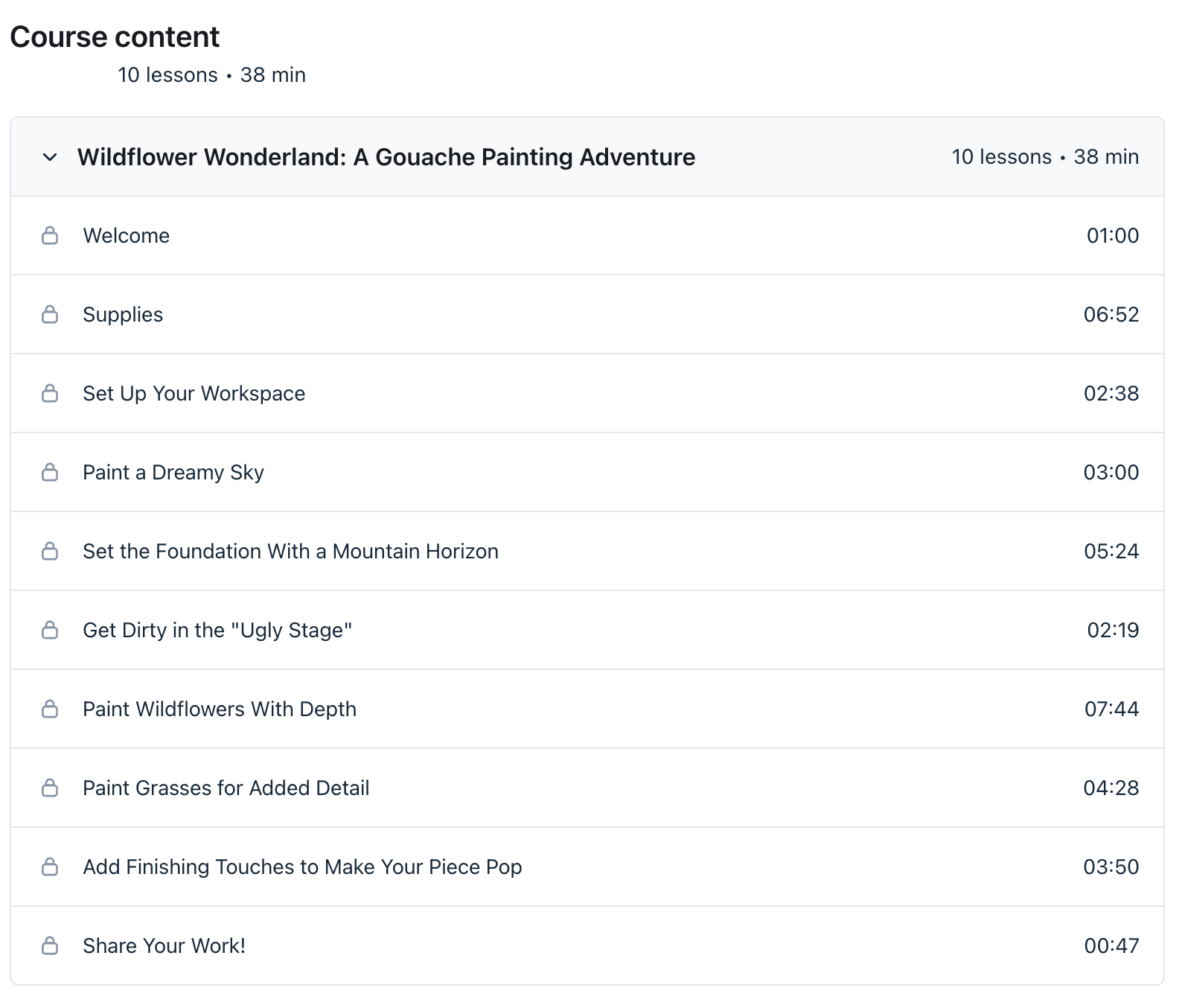
Task: Open Add Finishing Touches to Make Your Piece Pop
Action: tap(302, 867)
